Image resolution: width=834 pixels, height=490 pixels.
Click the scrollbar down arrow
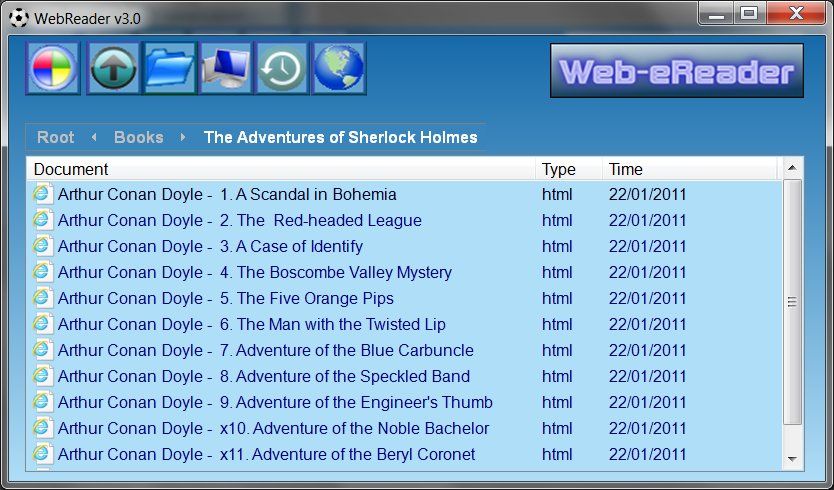(x=792, y=458)
